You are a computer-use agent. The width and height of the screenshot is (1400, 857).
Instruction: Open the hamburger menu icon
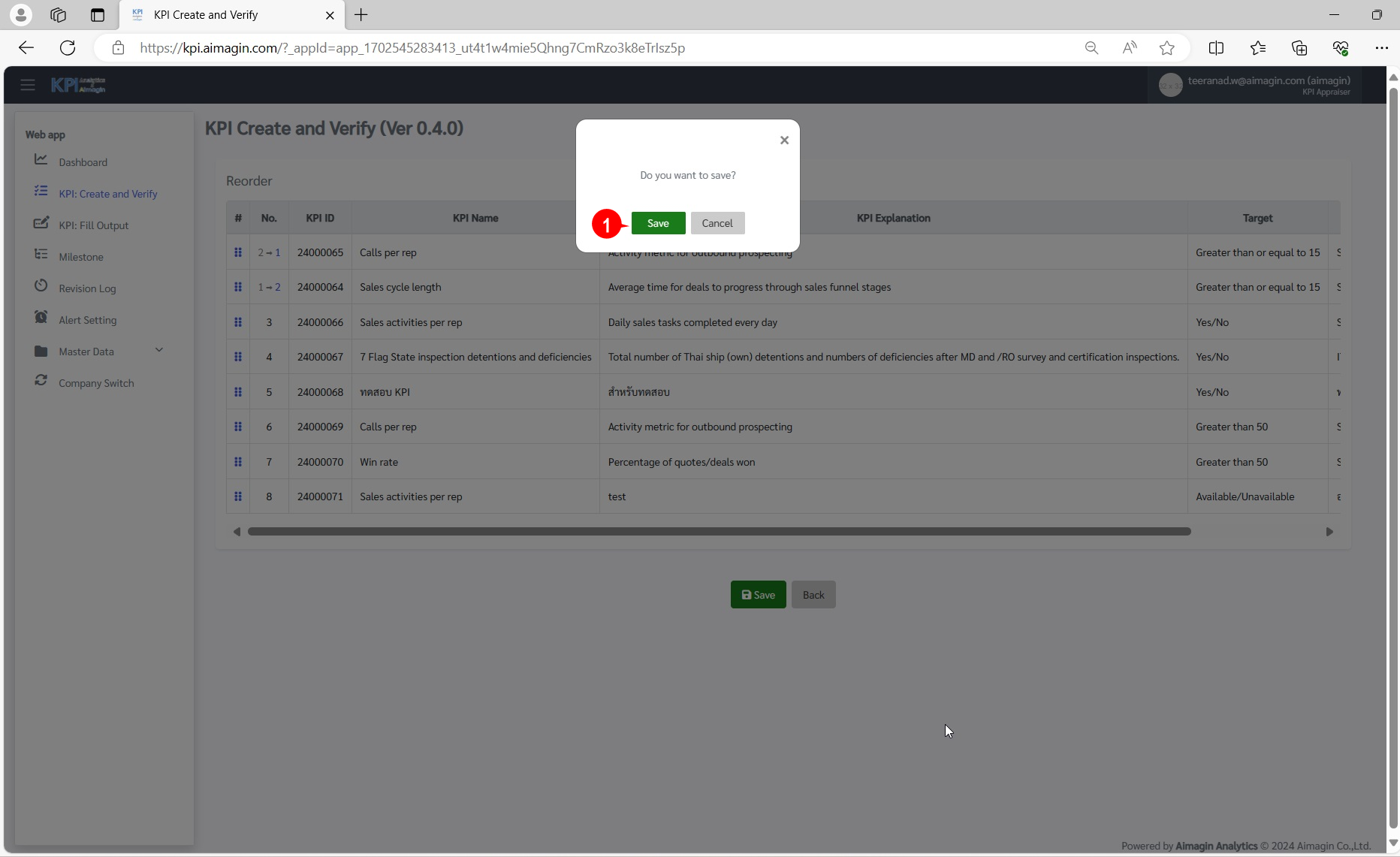click(x=28, y=85)
